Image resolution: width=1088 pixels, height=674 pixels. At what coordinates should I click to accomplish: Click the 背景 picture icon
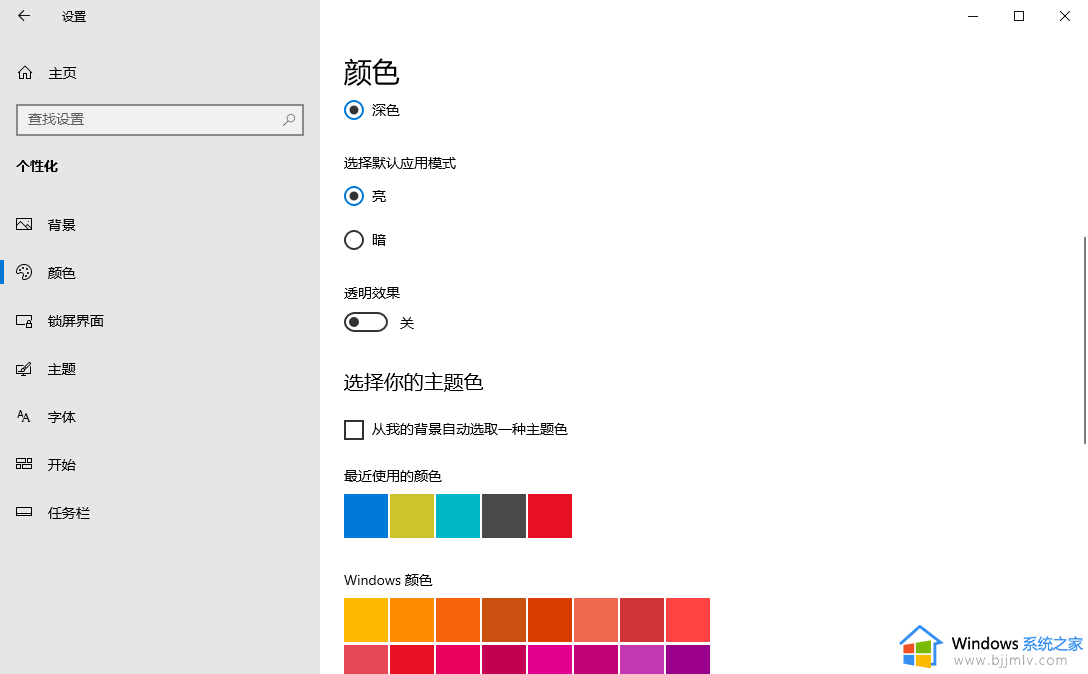click(x=24, y=224)
